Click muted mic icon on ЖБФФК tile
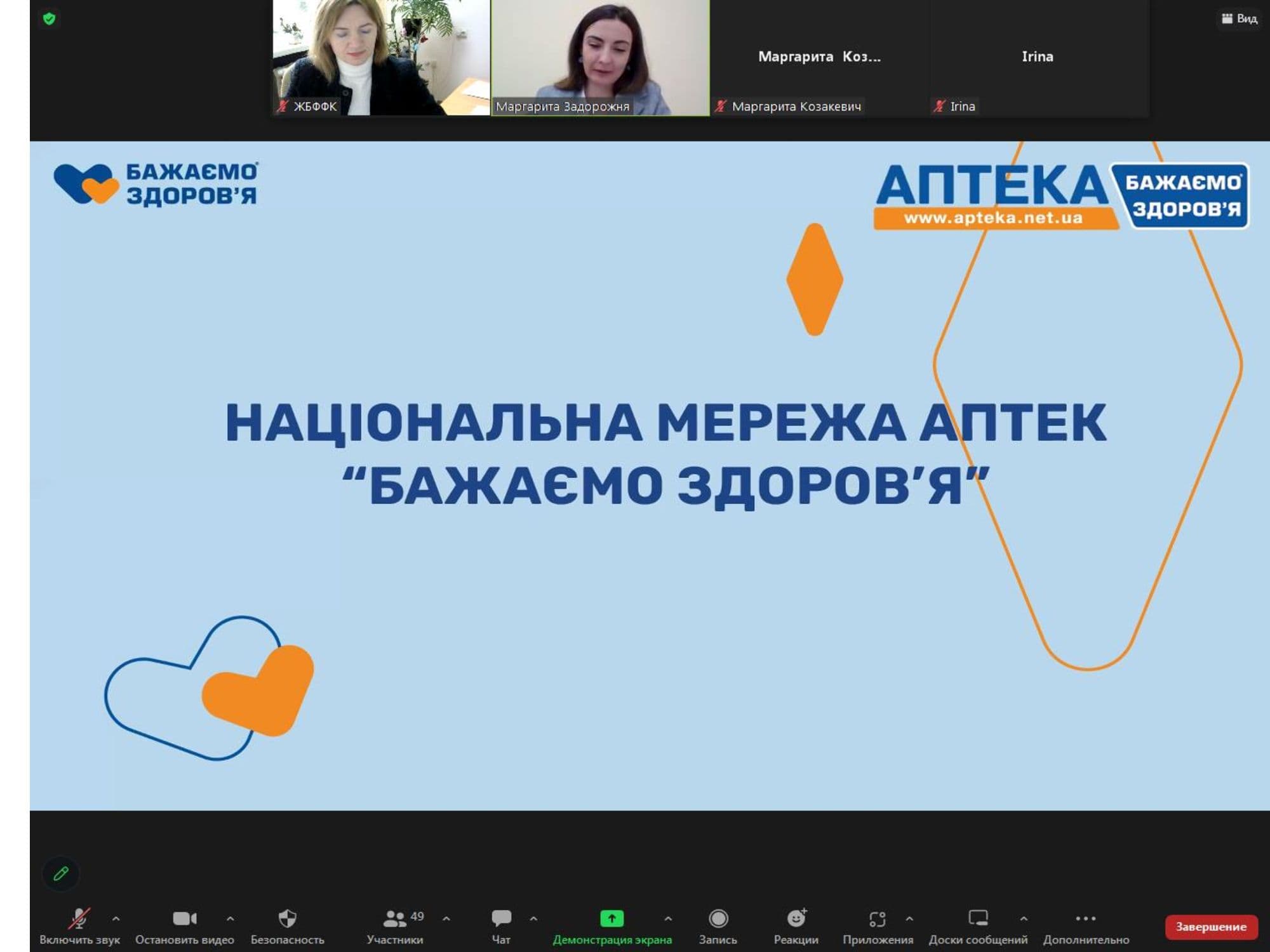 click(x=283, y=106)
